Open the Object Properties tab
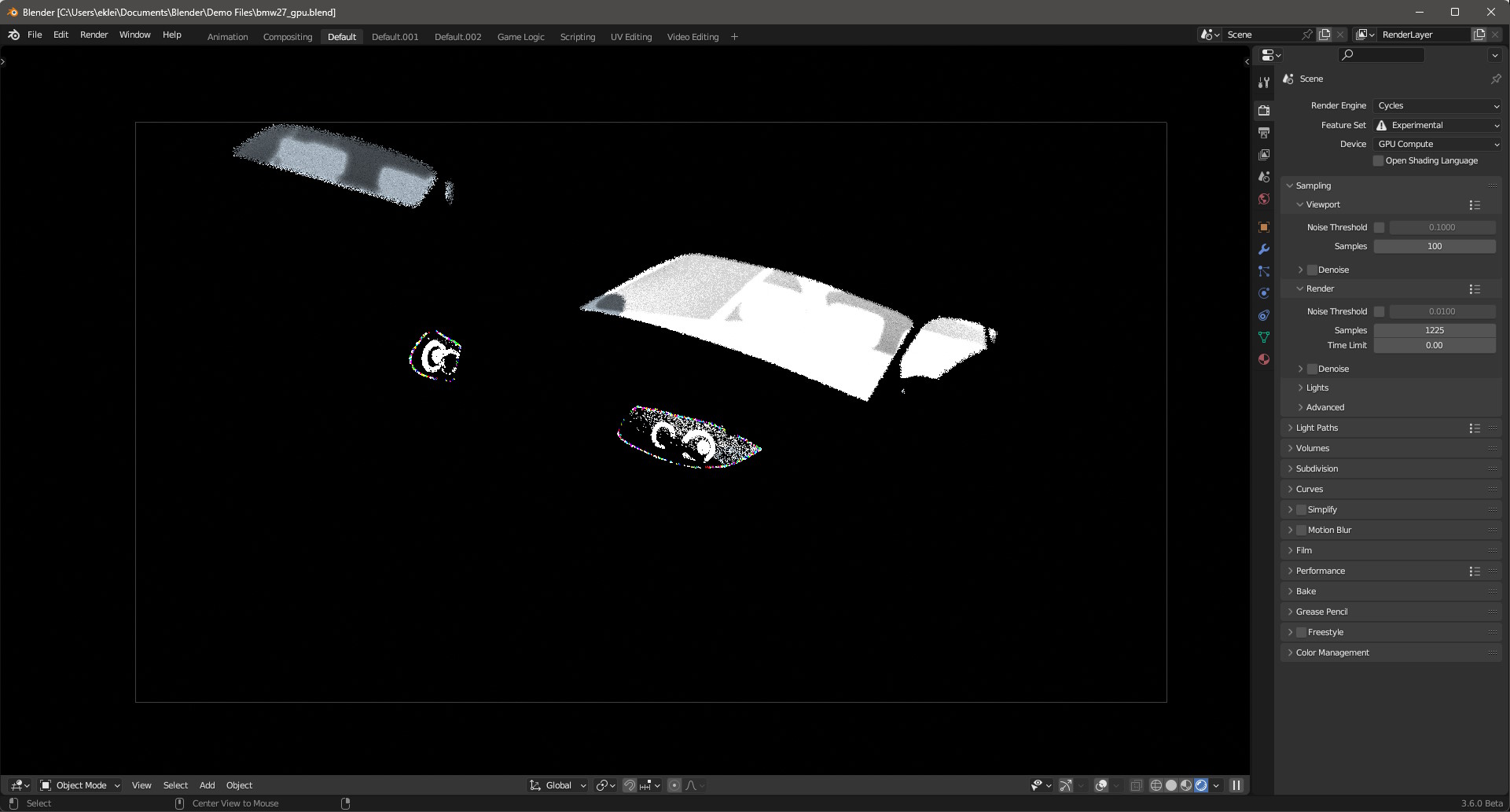Screen dimensions: 1510x812 1264,226
